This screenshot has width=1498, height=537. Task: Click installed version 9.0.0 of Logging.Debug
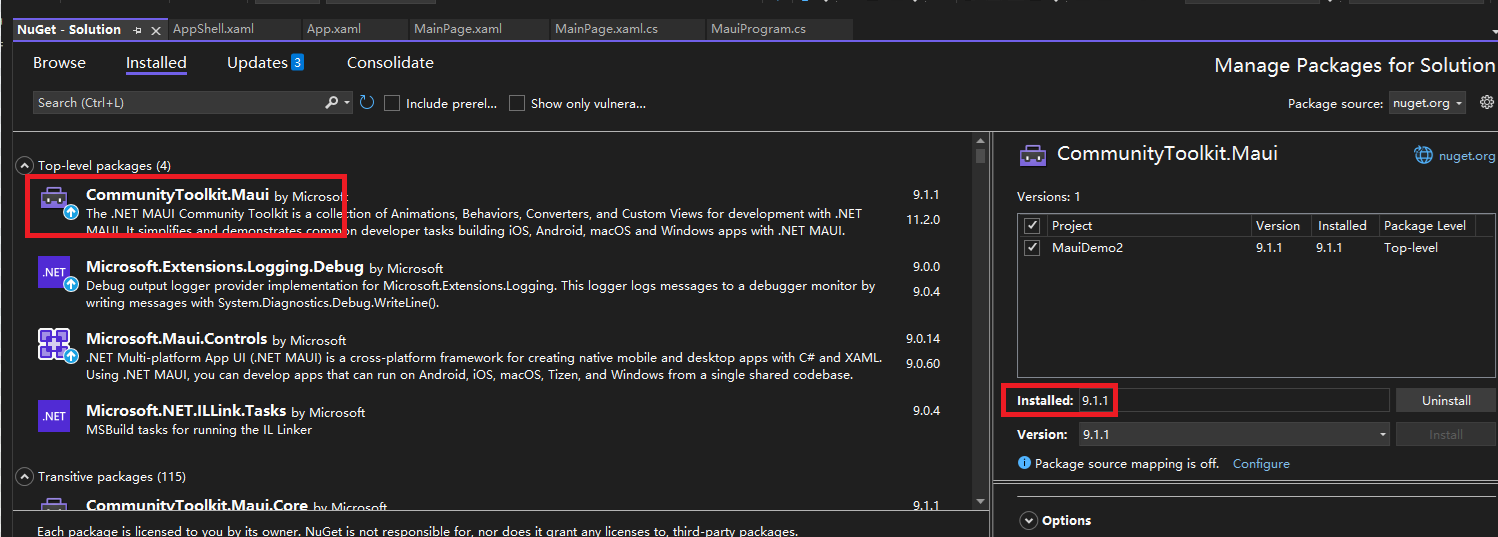point(926,267)
